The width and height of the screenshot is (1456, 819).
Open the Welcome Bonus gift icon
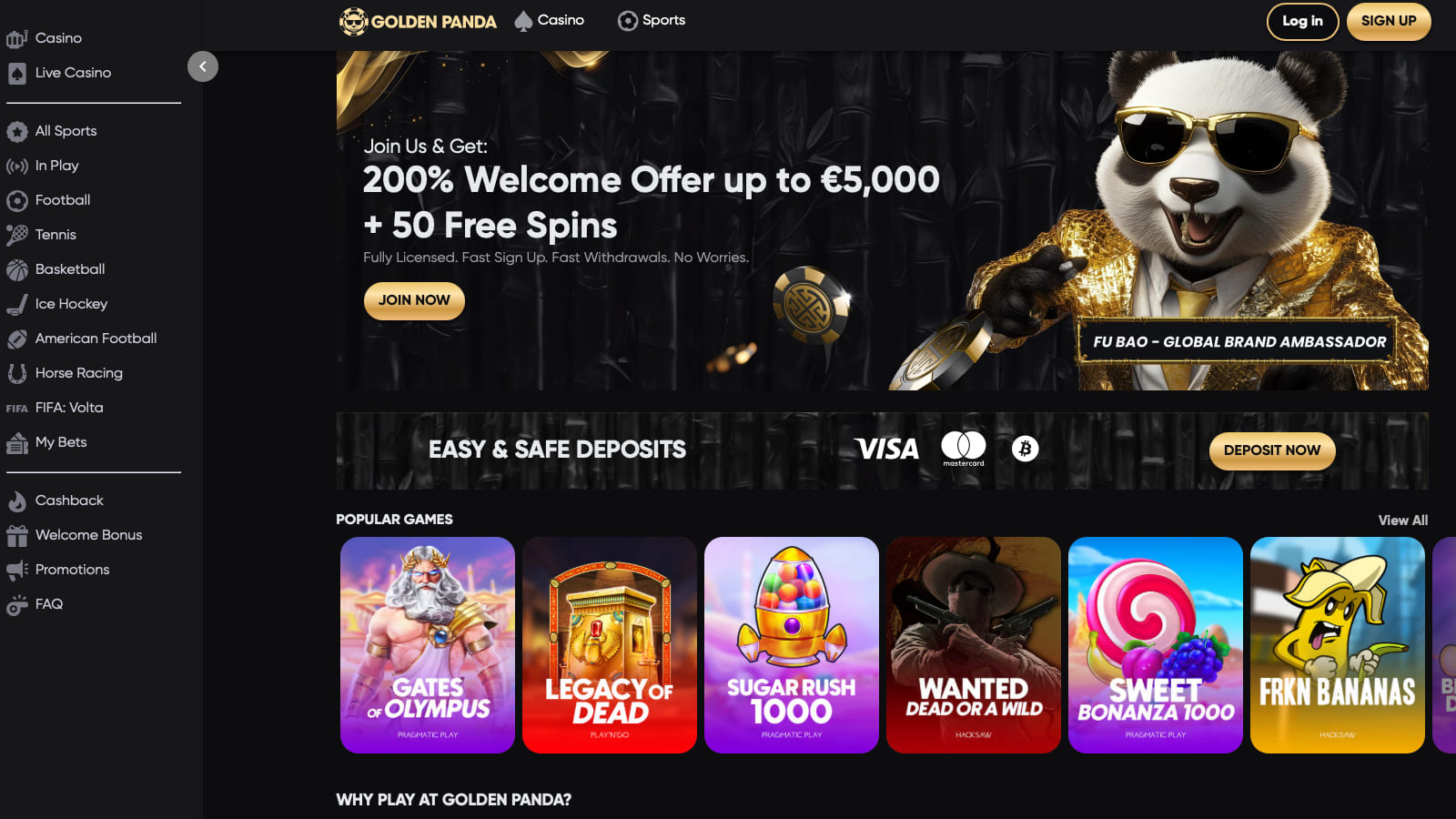click(x=16, y=535)
